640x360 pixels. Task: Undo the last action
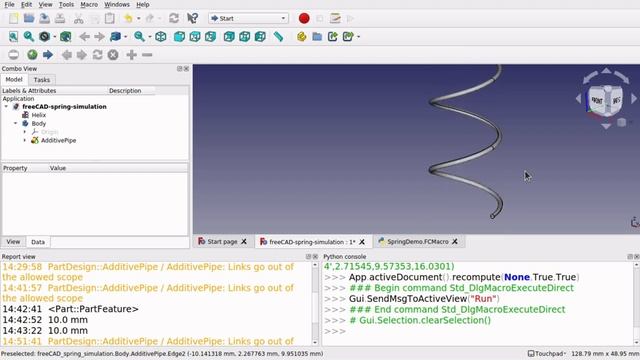(x=128, y=18)
